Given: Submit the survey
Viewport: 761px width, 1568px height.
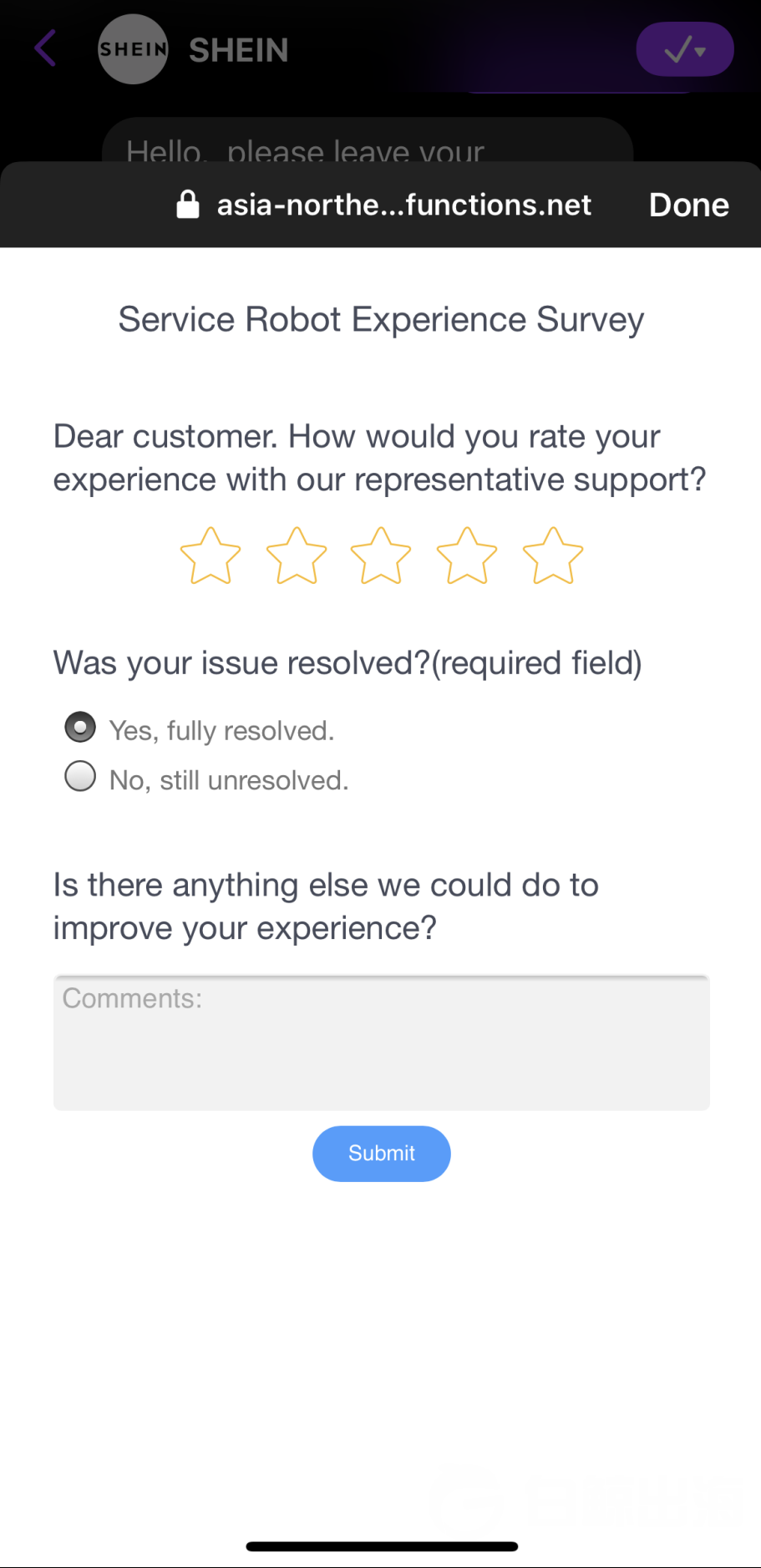Looking at the screenshot, I should 382,1154.
